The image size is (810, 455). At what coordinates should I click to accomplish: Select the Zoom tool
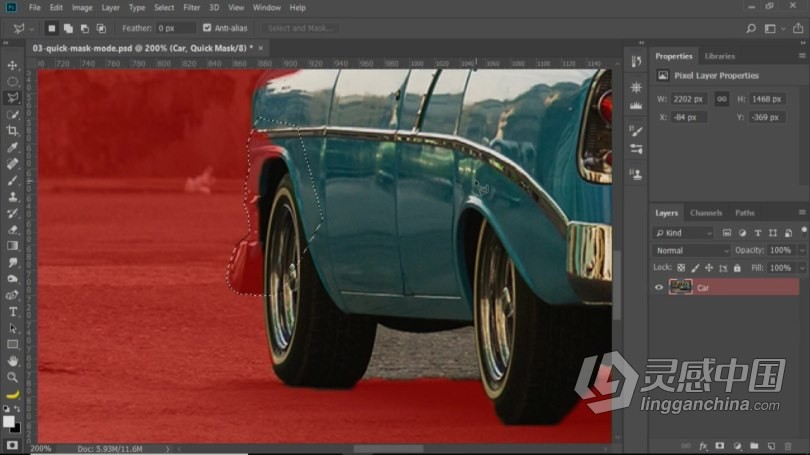tap(12, 378)
